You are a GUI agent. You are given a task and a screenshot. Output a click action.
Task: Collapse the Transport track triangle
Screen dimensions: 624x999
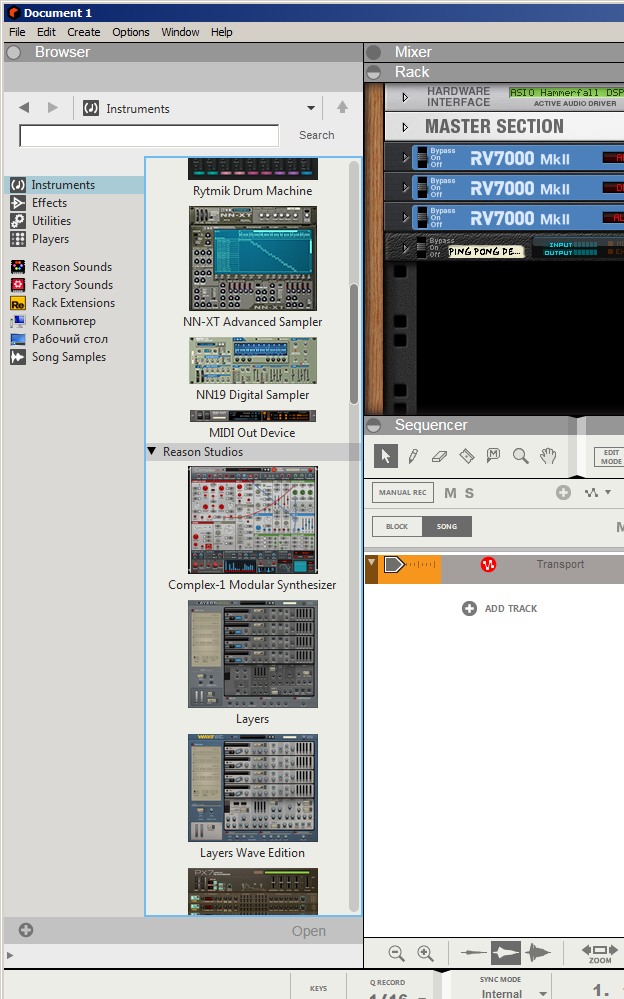[370, 562]
